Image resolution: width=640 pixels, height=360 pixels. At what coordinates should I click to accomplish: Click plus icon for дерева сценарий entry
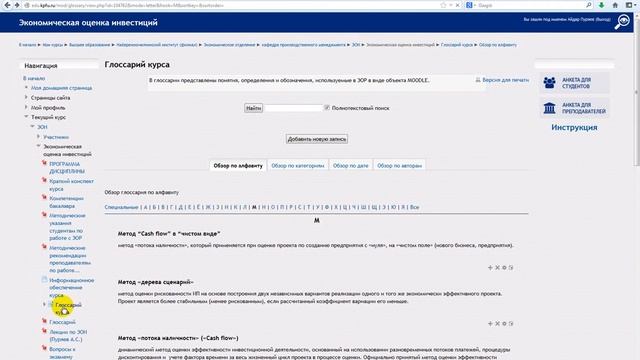[x=490, y=324]
